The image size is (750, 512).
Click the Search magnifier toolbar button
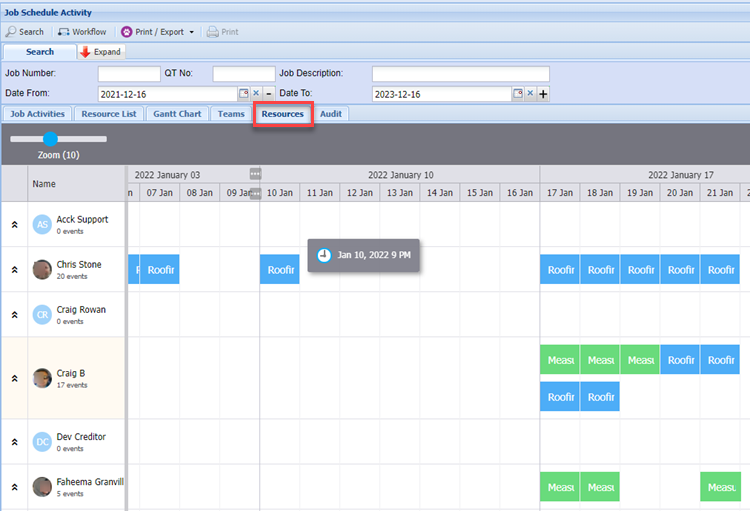pyautogui.click(x=25, y=32)
